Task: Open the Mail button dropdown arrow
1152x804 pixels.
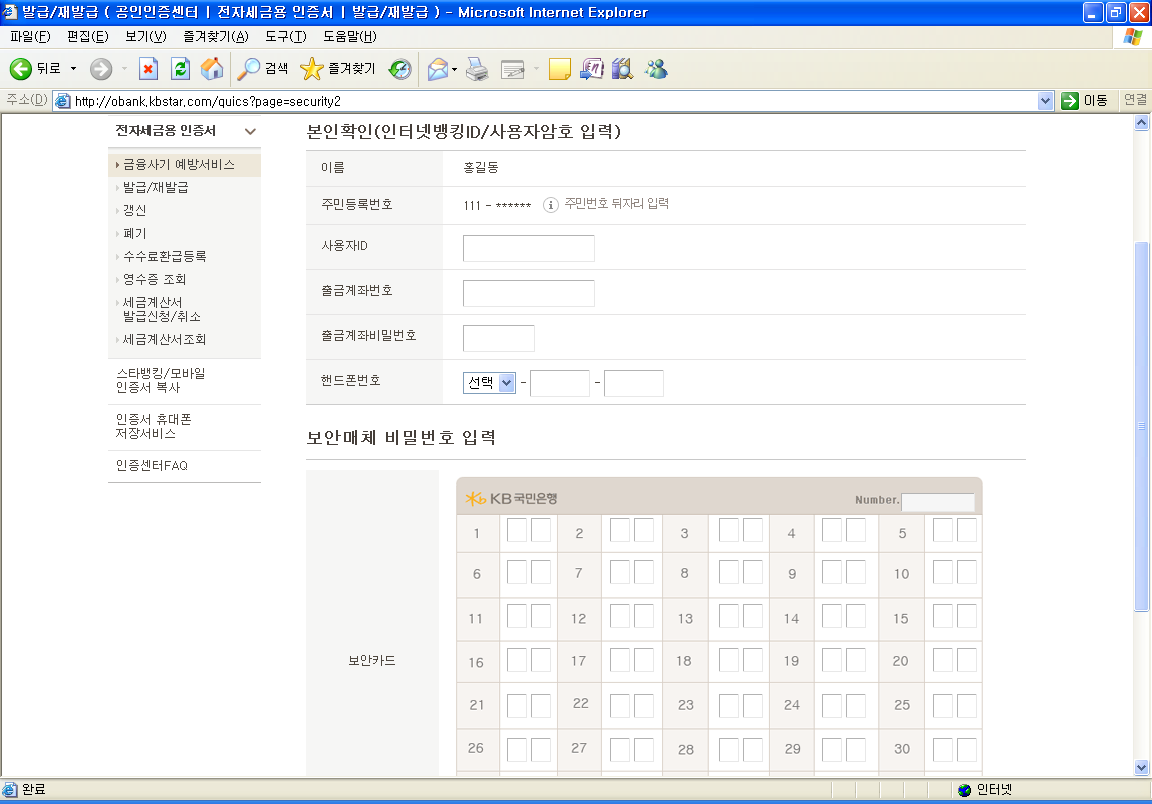Action: 455,69
